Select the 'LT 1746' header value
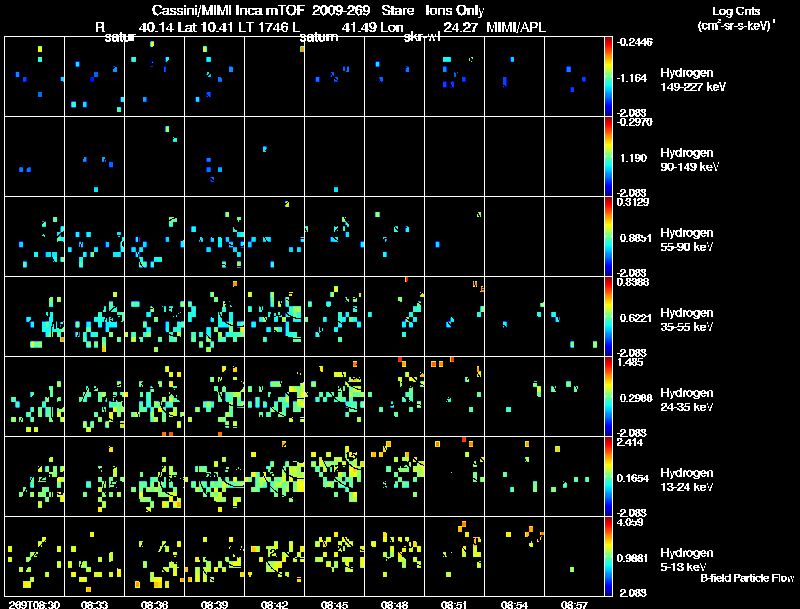 click(x=264, y=28)
